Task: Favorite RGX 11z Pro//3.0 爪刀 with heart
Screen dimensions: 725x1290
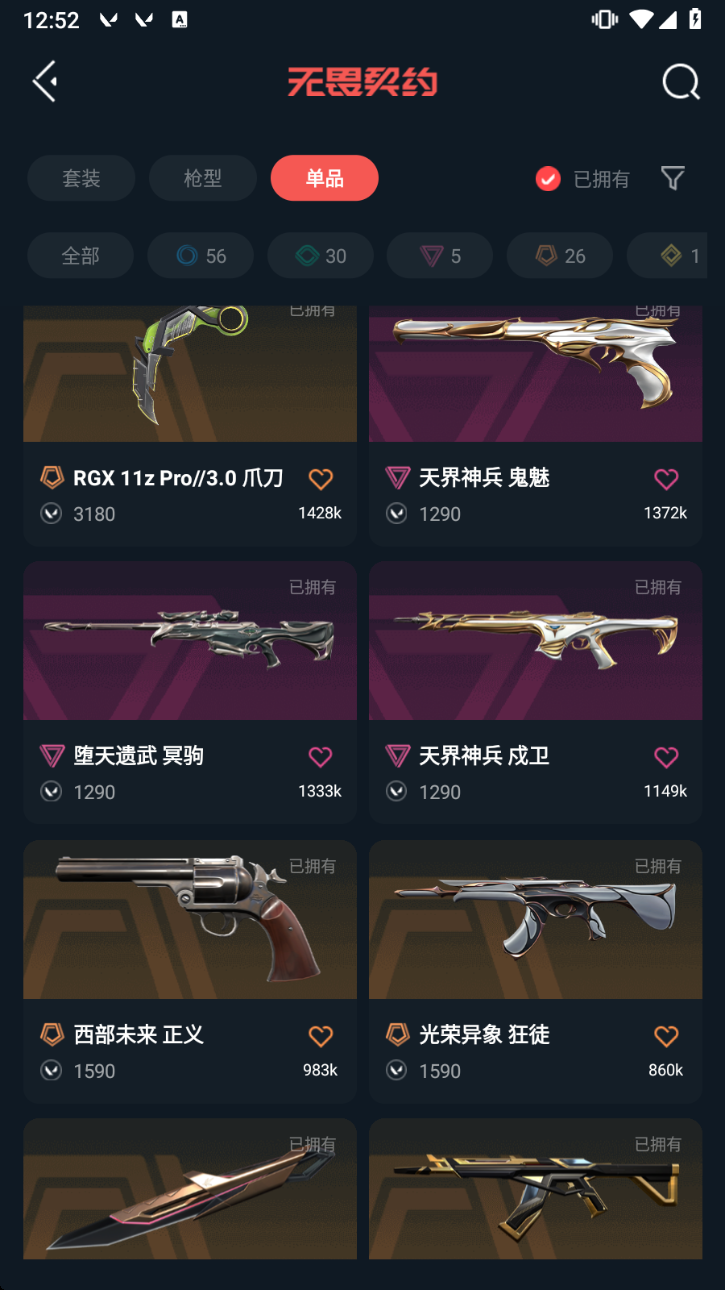Action: coord(320,479)
